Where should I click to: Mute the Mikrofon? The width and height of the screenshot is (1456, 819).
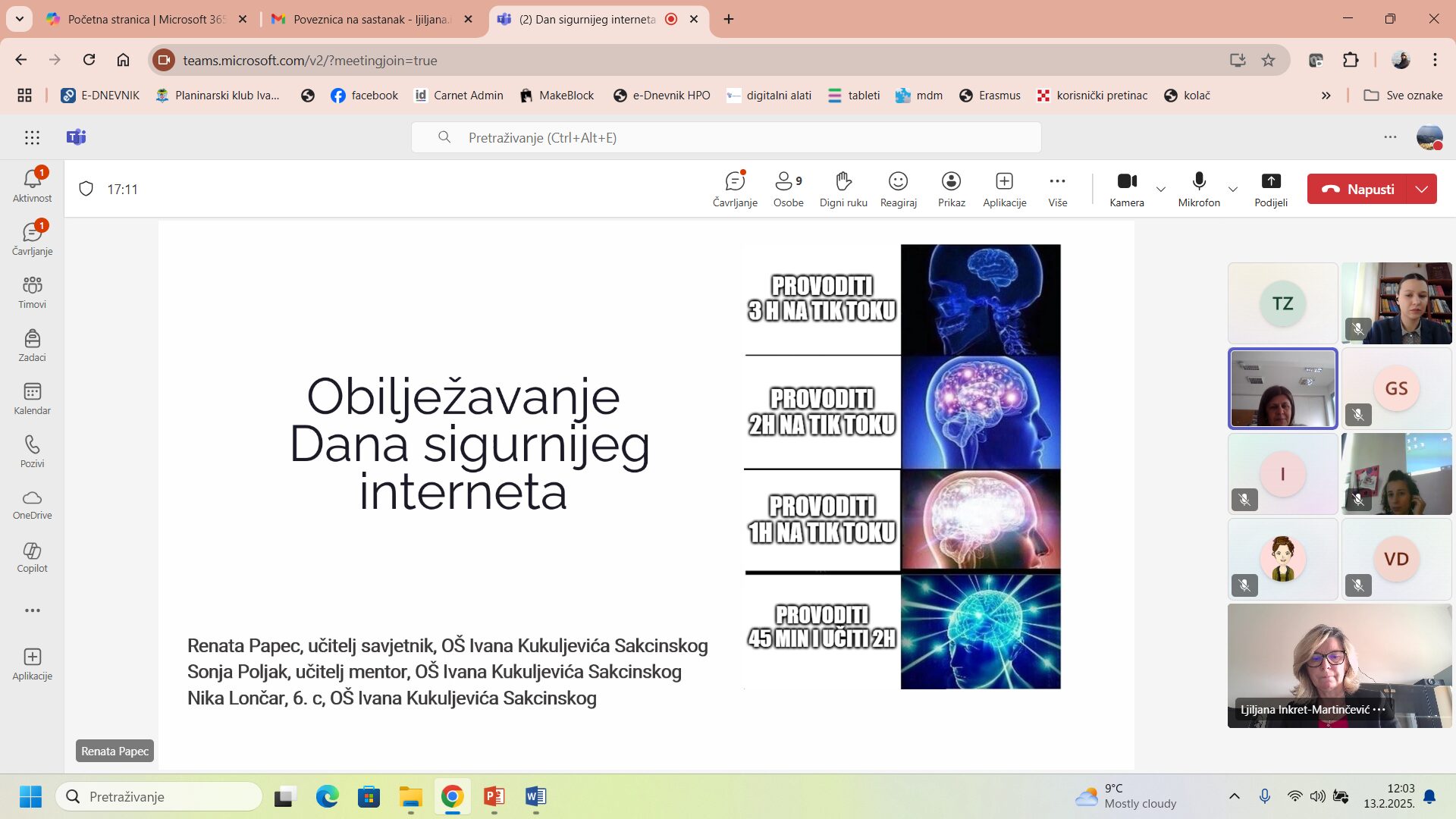click(x=1198, y=189)
